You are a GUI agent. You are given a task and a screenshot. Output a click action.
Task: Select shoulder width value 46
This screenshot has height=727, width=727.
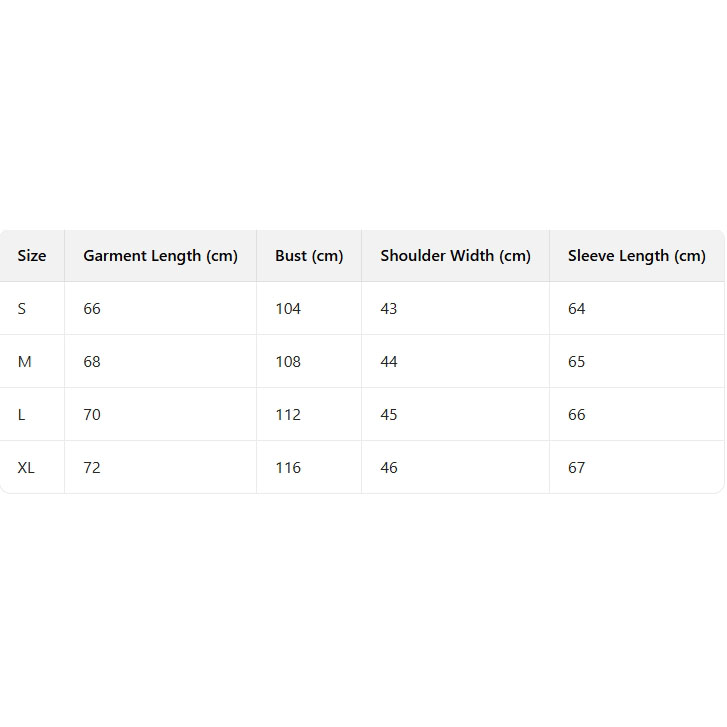point(389,468)
